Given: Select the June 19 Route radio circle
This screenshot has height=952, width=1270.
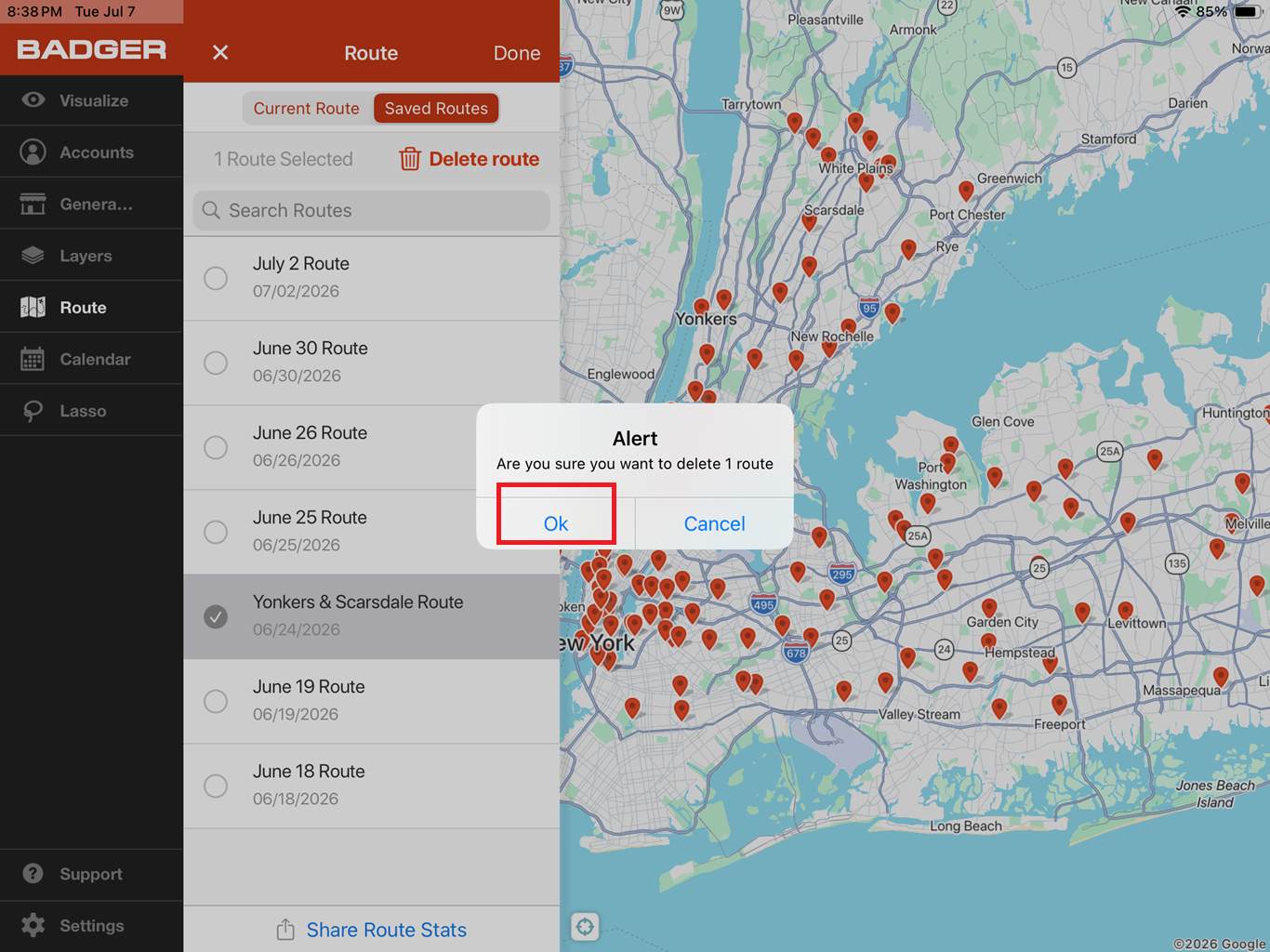Looking at the screenshot, I should [x=216, y=701].
